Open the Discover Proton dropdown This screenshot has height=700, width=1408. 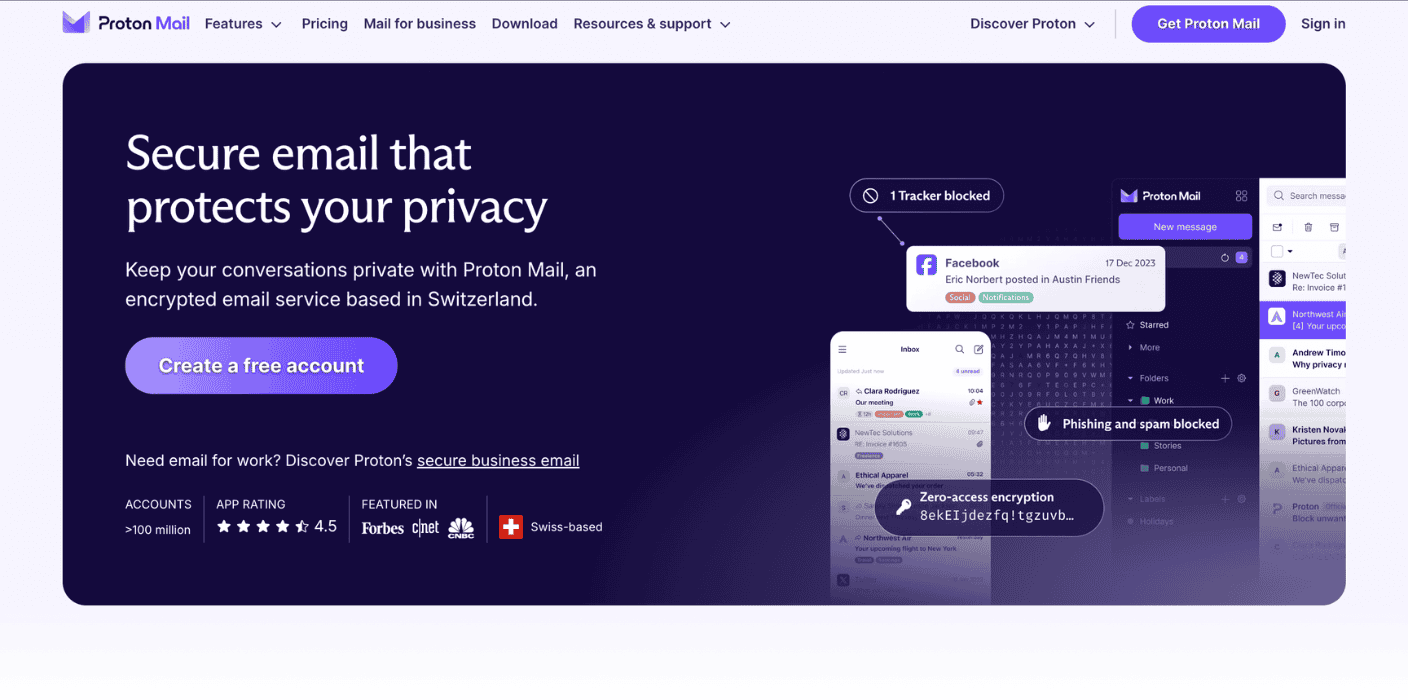pos(1032,23)
